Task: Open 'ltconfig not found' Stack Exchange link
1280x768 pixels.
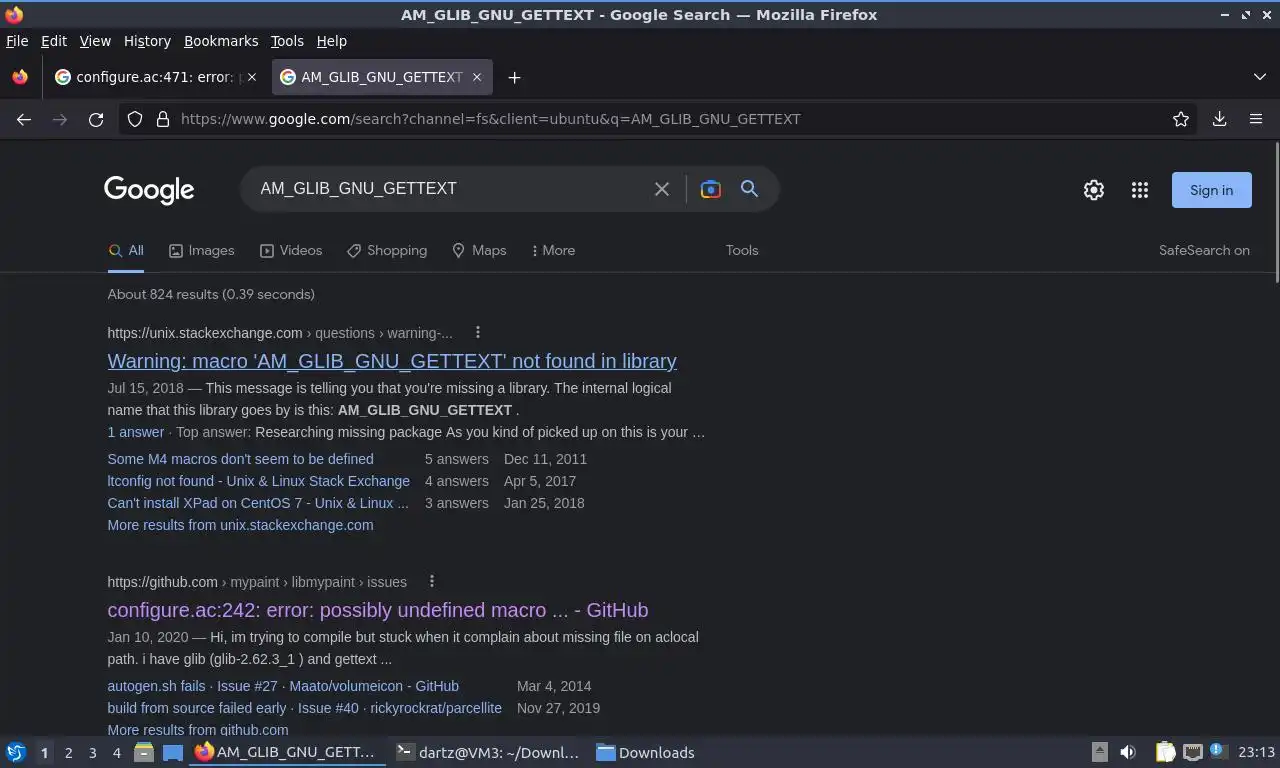Action: click(258, 481)
